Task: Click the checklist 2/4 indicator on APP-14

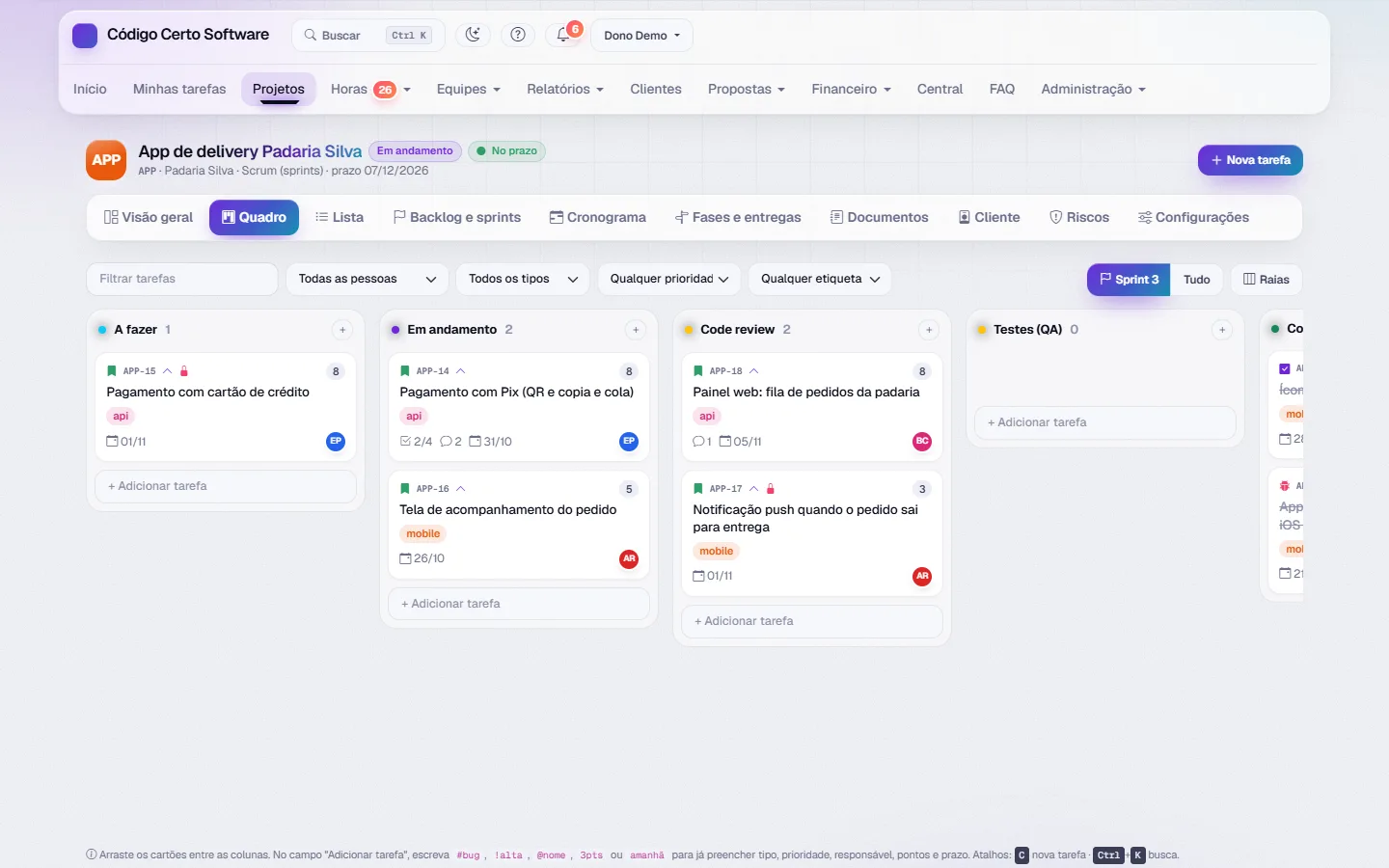Action: coord(416,442)
